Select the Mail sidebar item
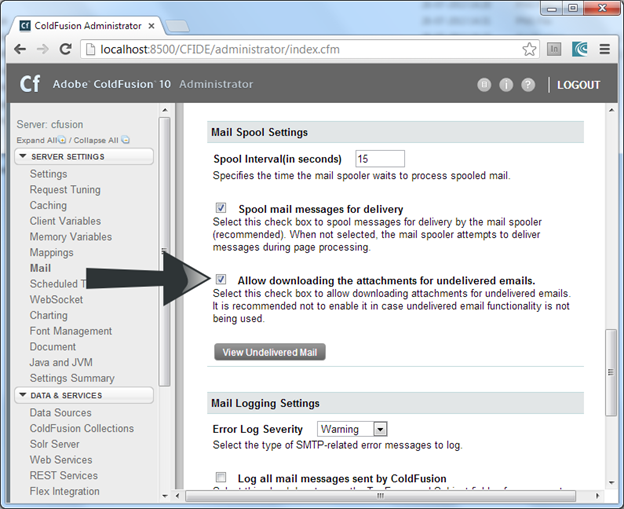The image size is (624, 509). (40, 268)
